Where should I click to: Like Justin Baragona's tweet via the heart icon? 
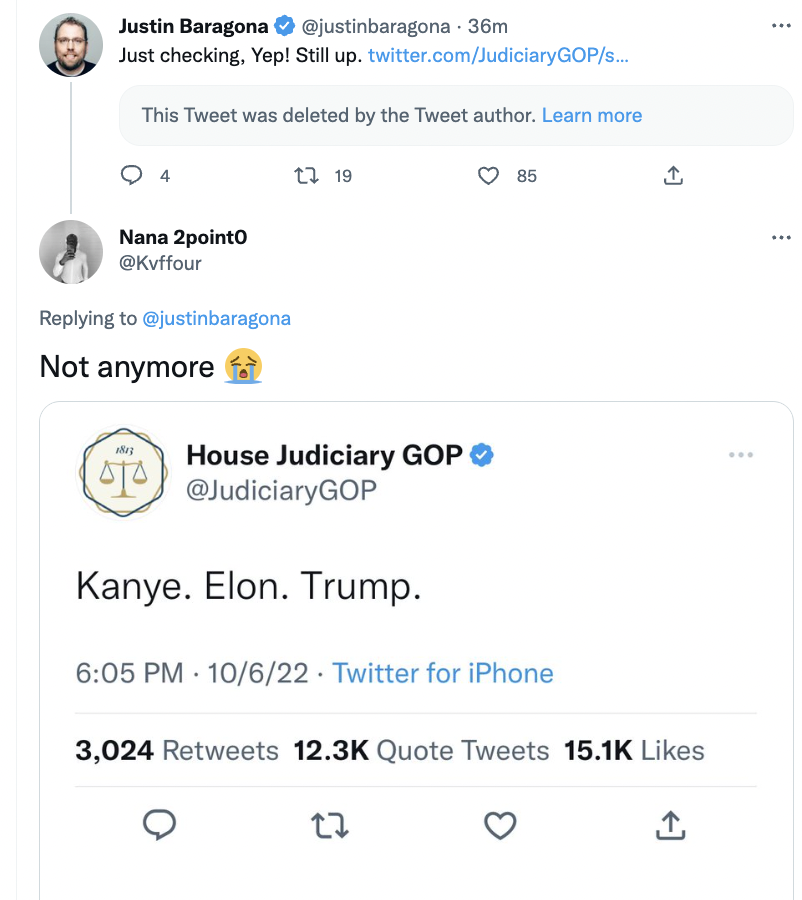point(488,175)
